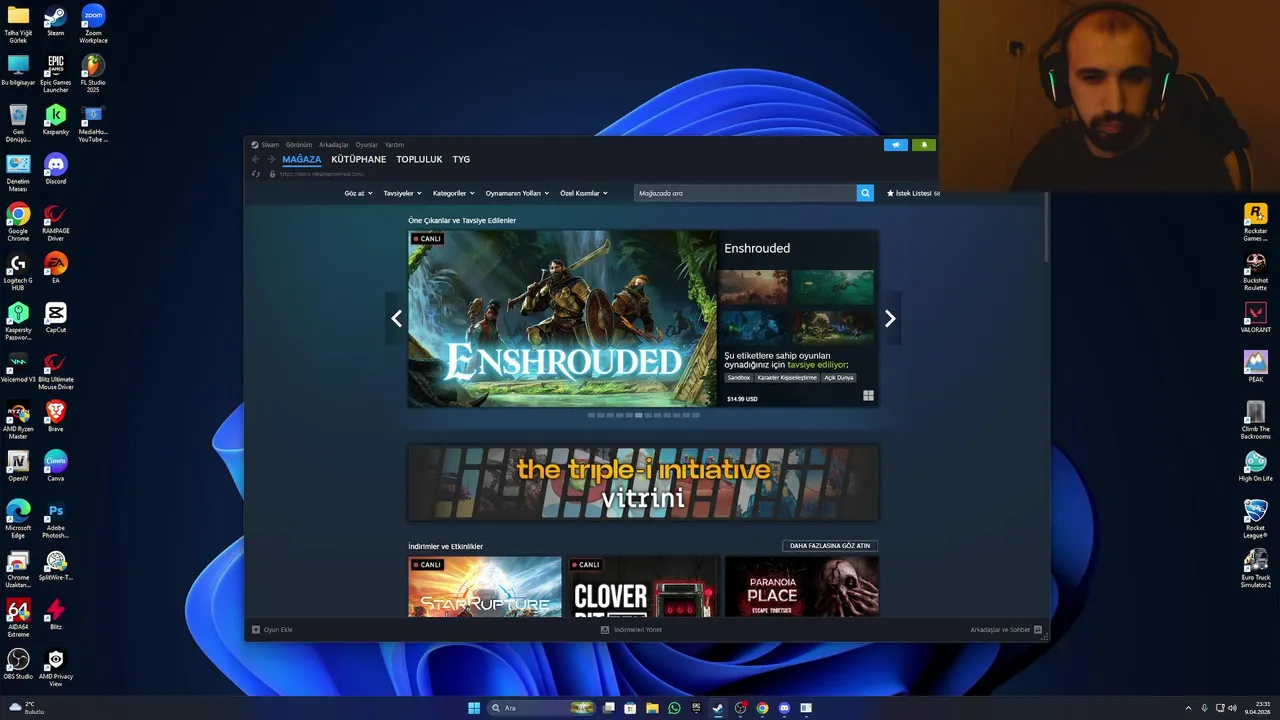1280x720 pixels.
Task: Go forward with Steam forward arrow
Action: coord(270,159)
